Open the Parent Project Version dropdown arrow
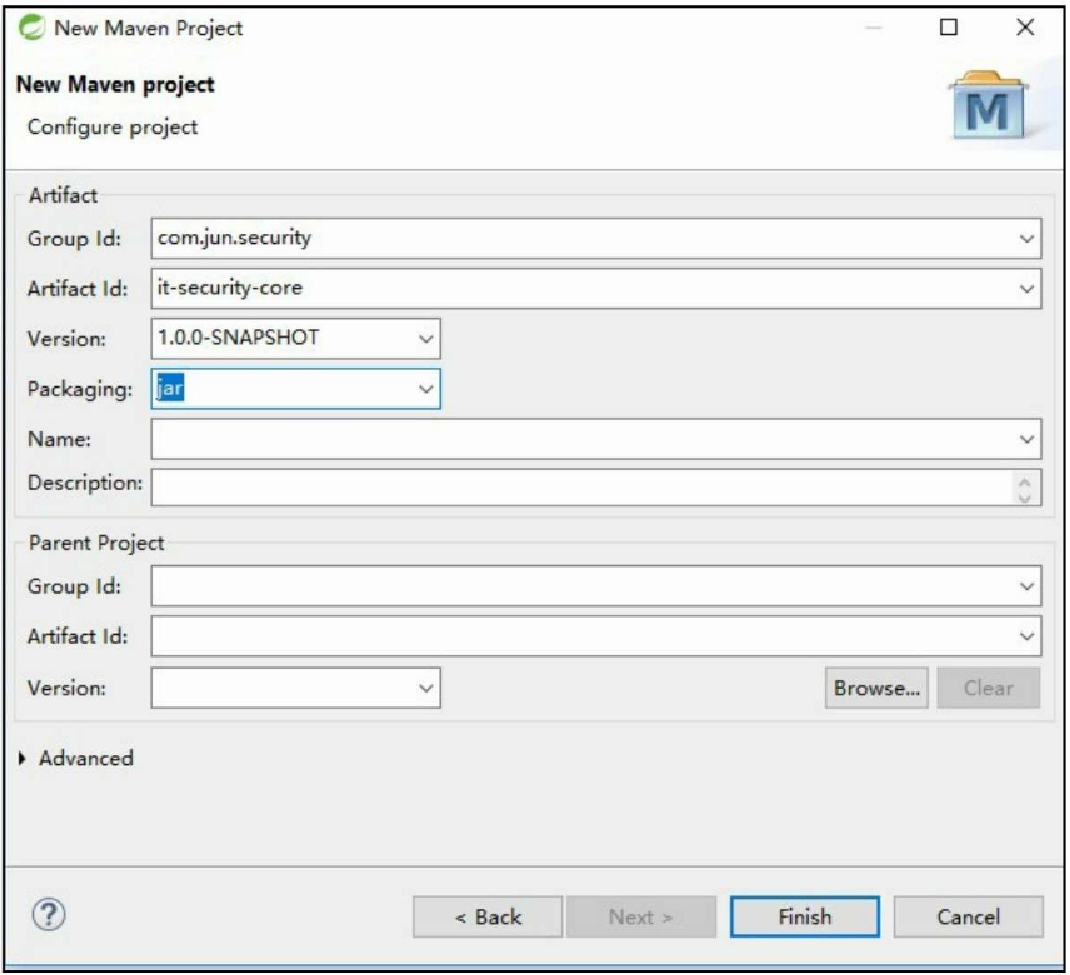 pyautogui.click(x=425, y=688)
